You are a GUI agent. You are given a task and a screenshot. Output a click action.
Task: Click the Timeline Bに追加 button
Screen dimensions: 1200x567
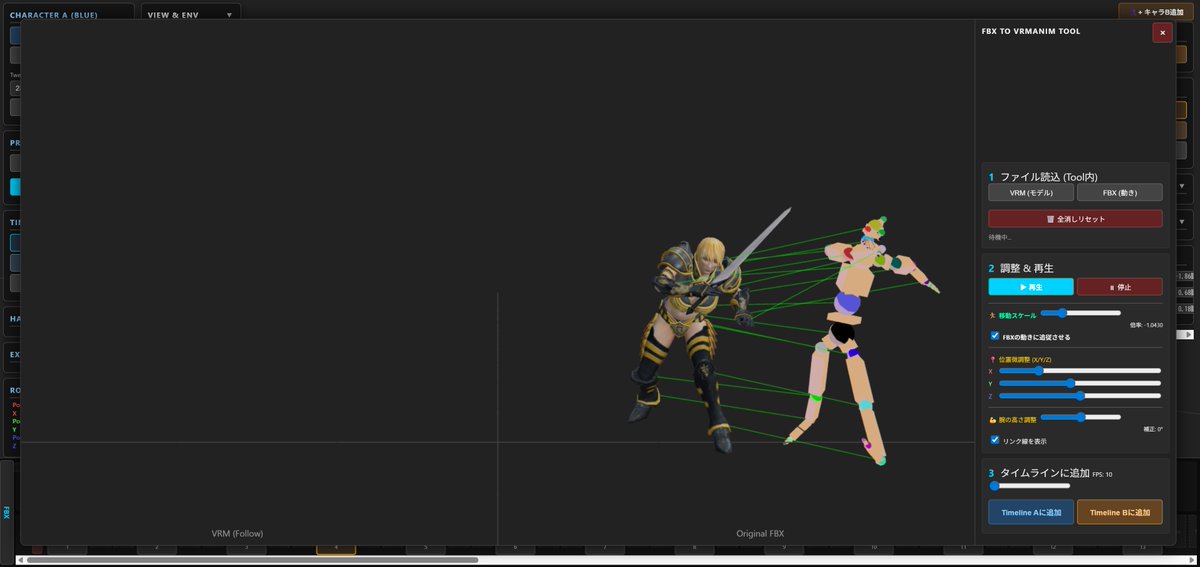point(1120,512)
